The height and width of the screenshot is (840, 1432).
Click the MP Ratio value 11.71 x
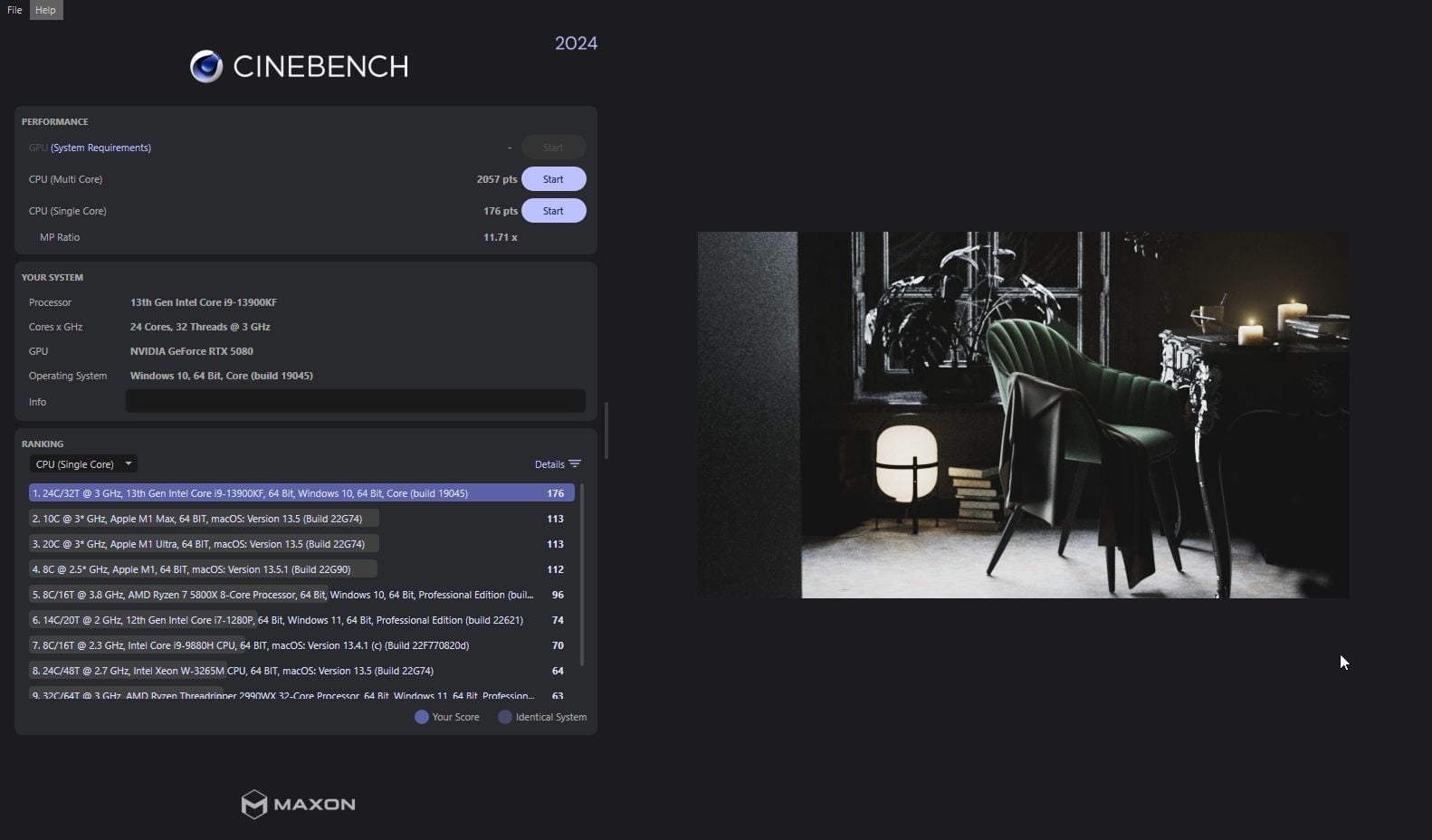tap(501, 237)
